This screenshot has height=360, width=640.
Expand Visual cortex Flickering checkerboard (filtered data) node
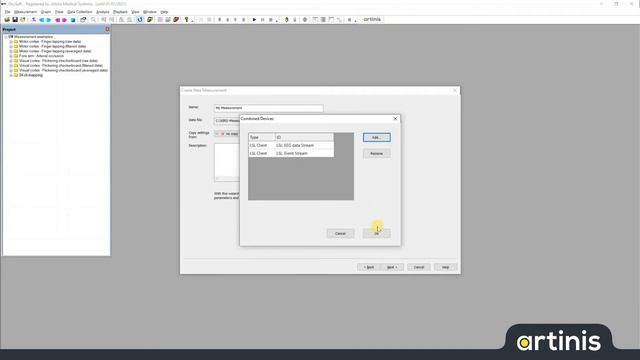pos(11,65)
